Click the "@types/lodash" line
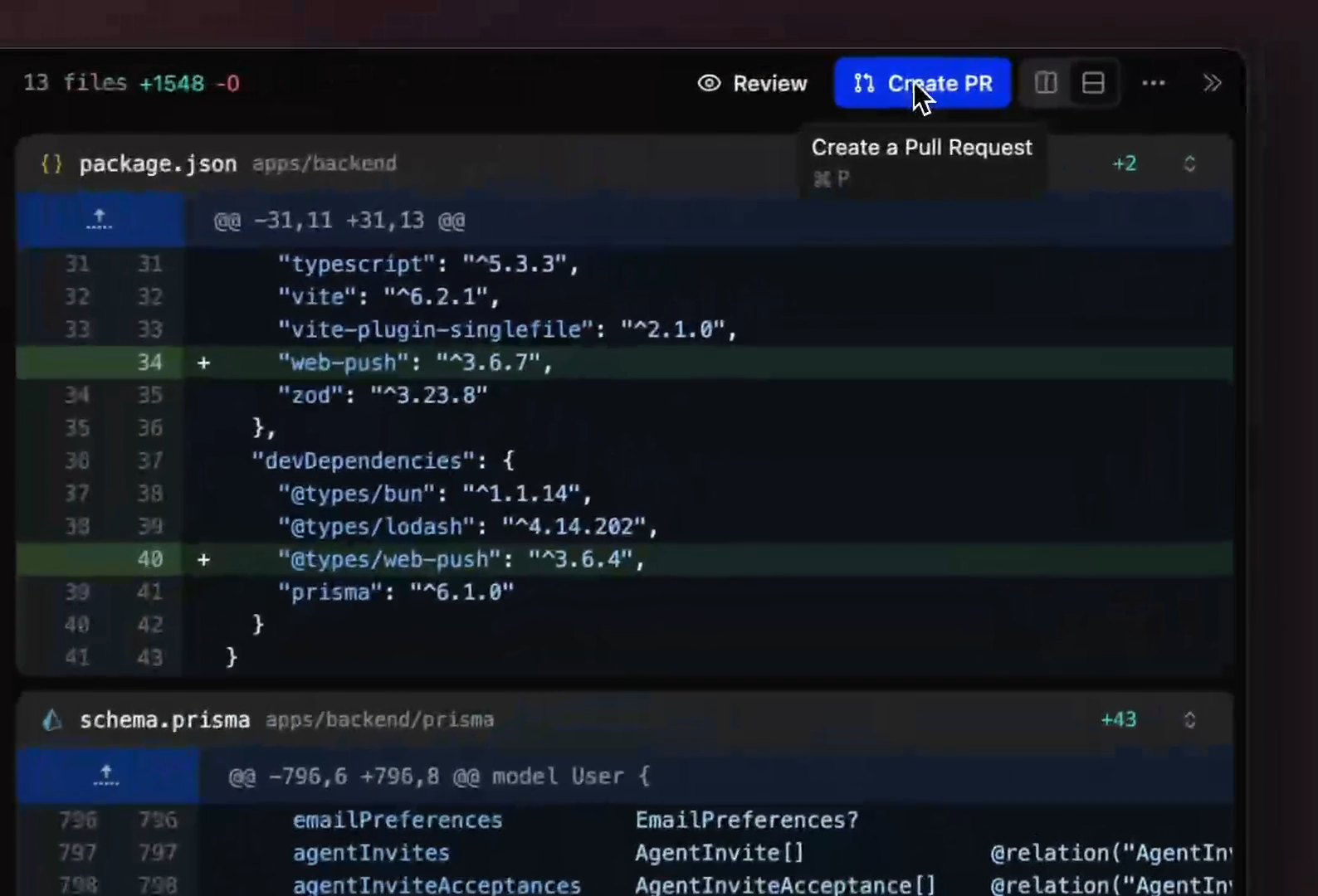This screenshot has height=896, width=1318. (624, 527)
